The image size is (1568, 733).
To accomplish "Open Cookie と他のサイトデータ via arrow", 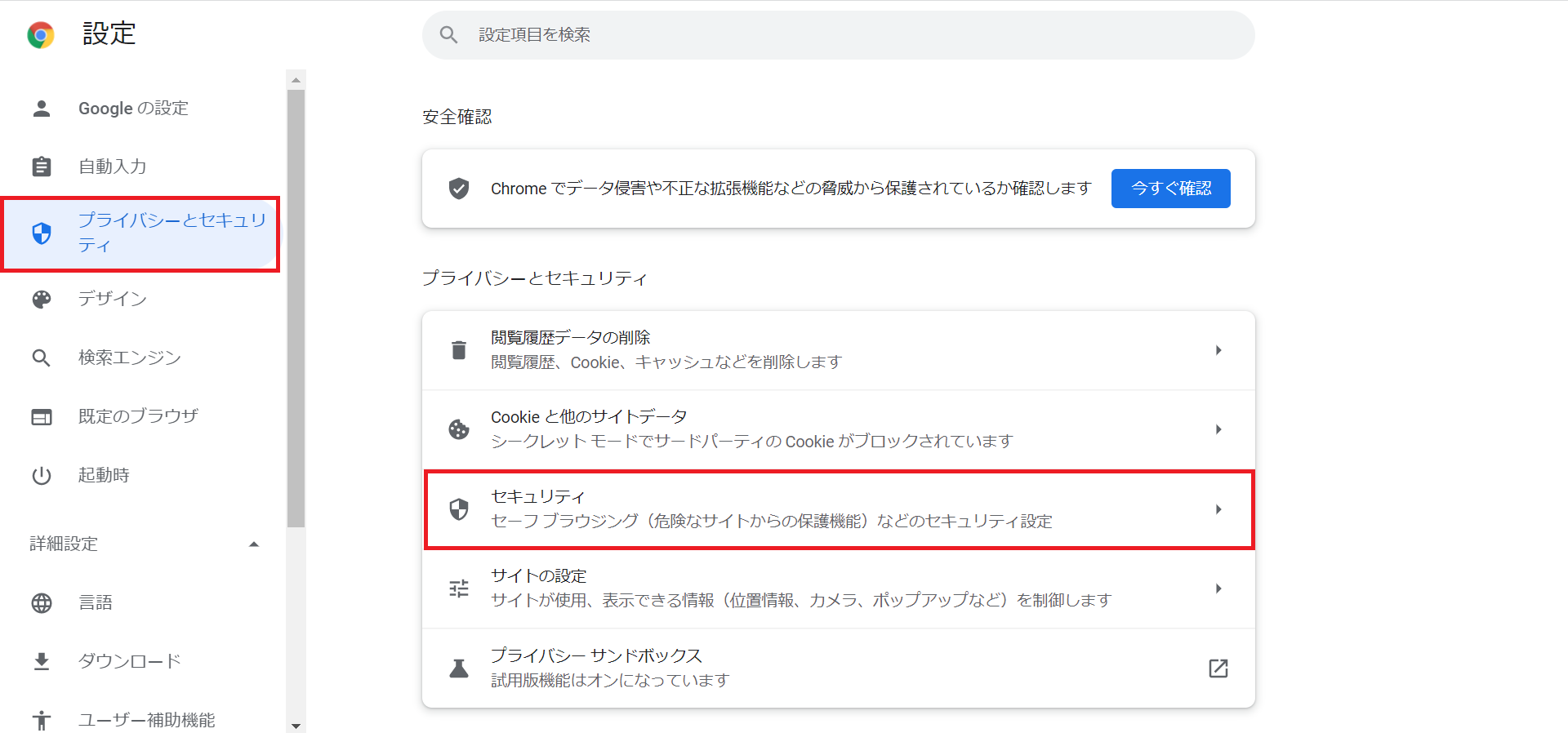I will point(1218,429).
